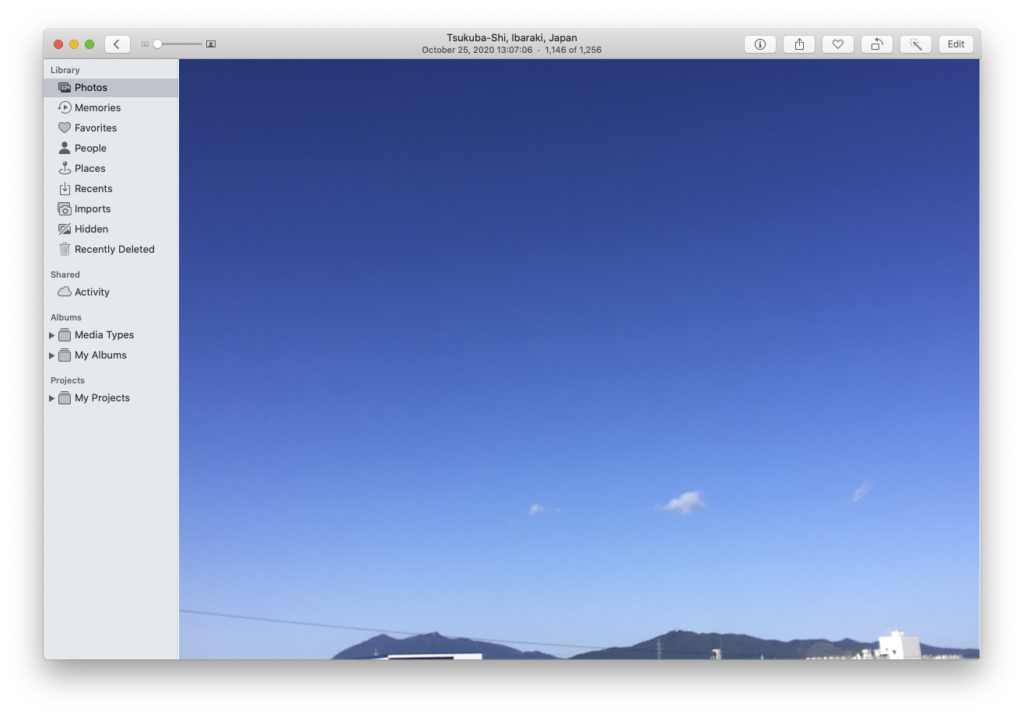Expand the My Albums disclosure triangle
1024x717 pixels.
click(52, 355)
